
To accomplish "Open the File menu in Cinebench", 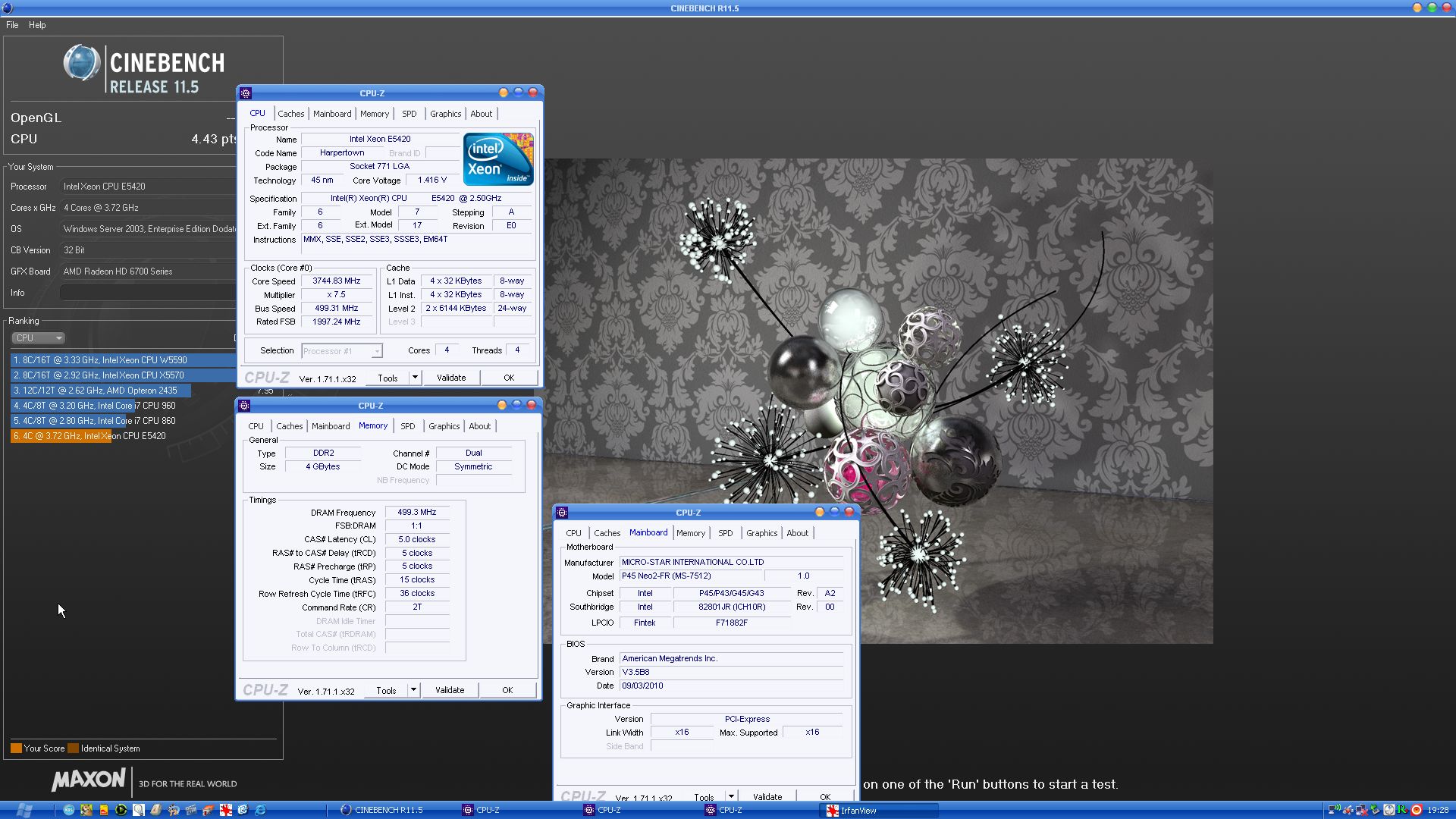I will click(x=12, y=25).
